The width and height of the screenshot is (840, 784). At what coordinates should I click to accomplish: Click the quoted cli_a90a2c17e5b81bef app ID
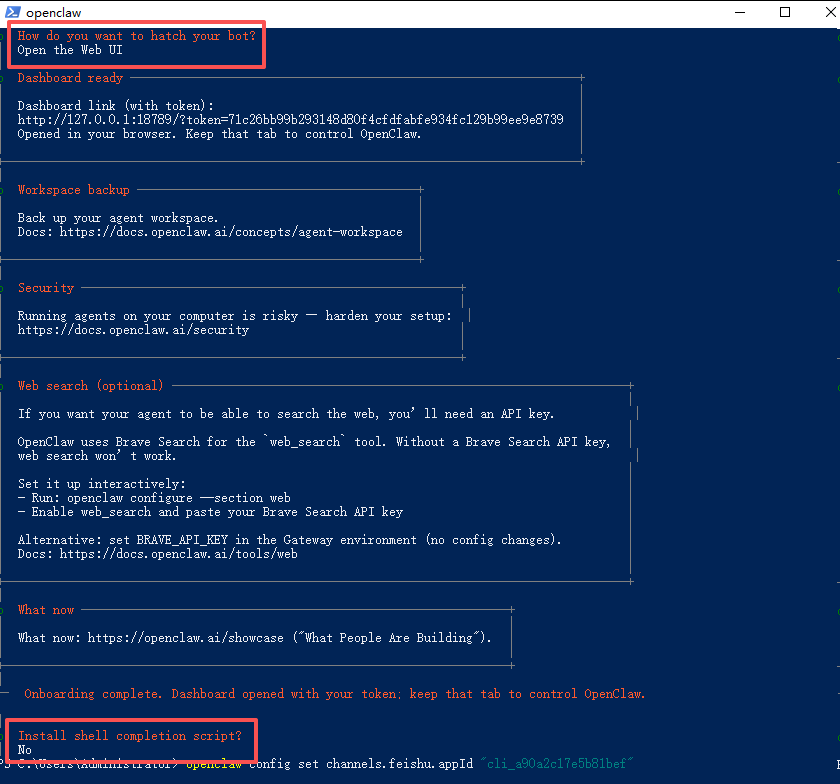coord(557,764)
